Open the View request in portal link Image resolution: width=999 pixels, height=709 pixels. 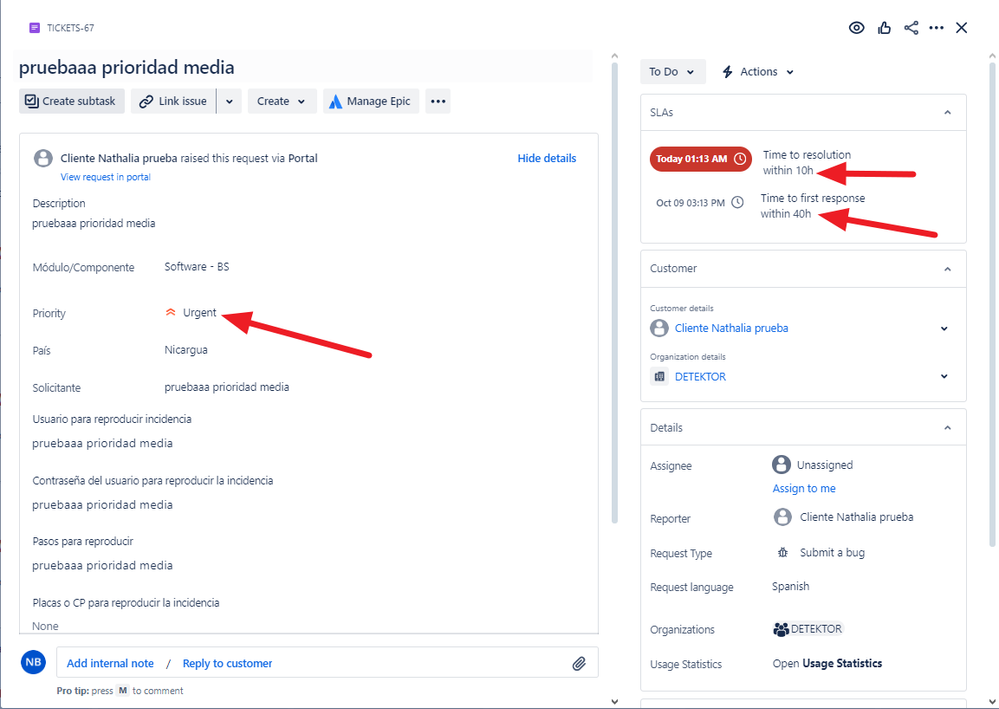tap(105, 177)
